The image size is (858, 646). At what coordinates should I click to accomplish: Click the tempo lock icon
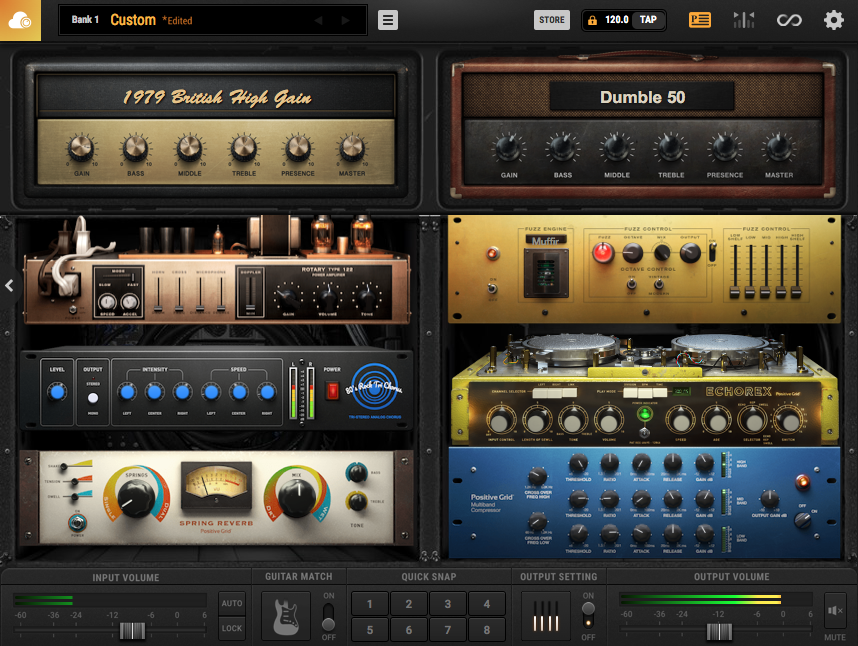pyautogui.click(x=592, y=20)
